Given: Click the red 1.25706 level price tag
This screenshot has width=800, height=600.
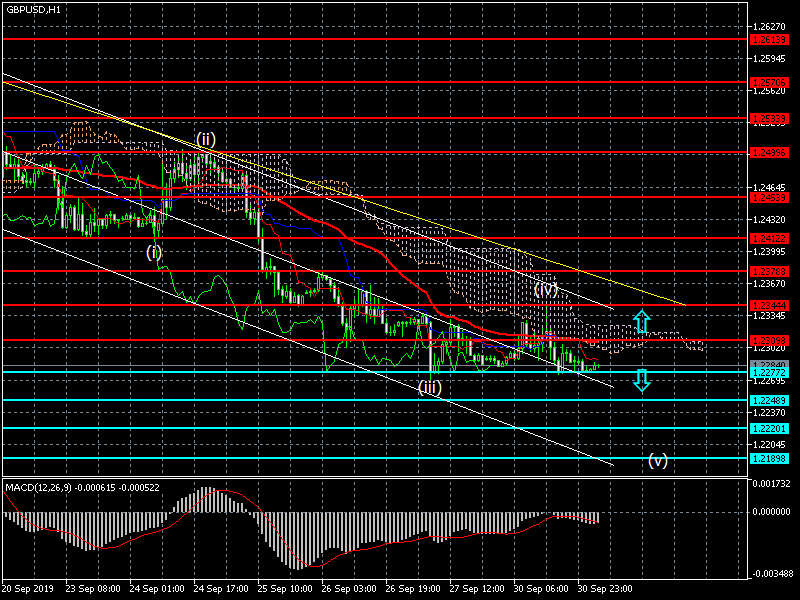Looking at the screenshot, I should [770, 83].
